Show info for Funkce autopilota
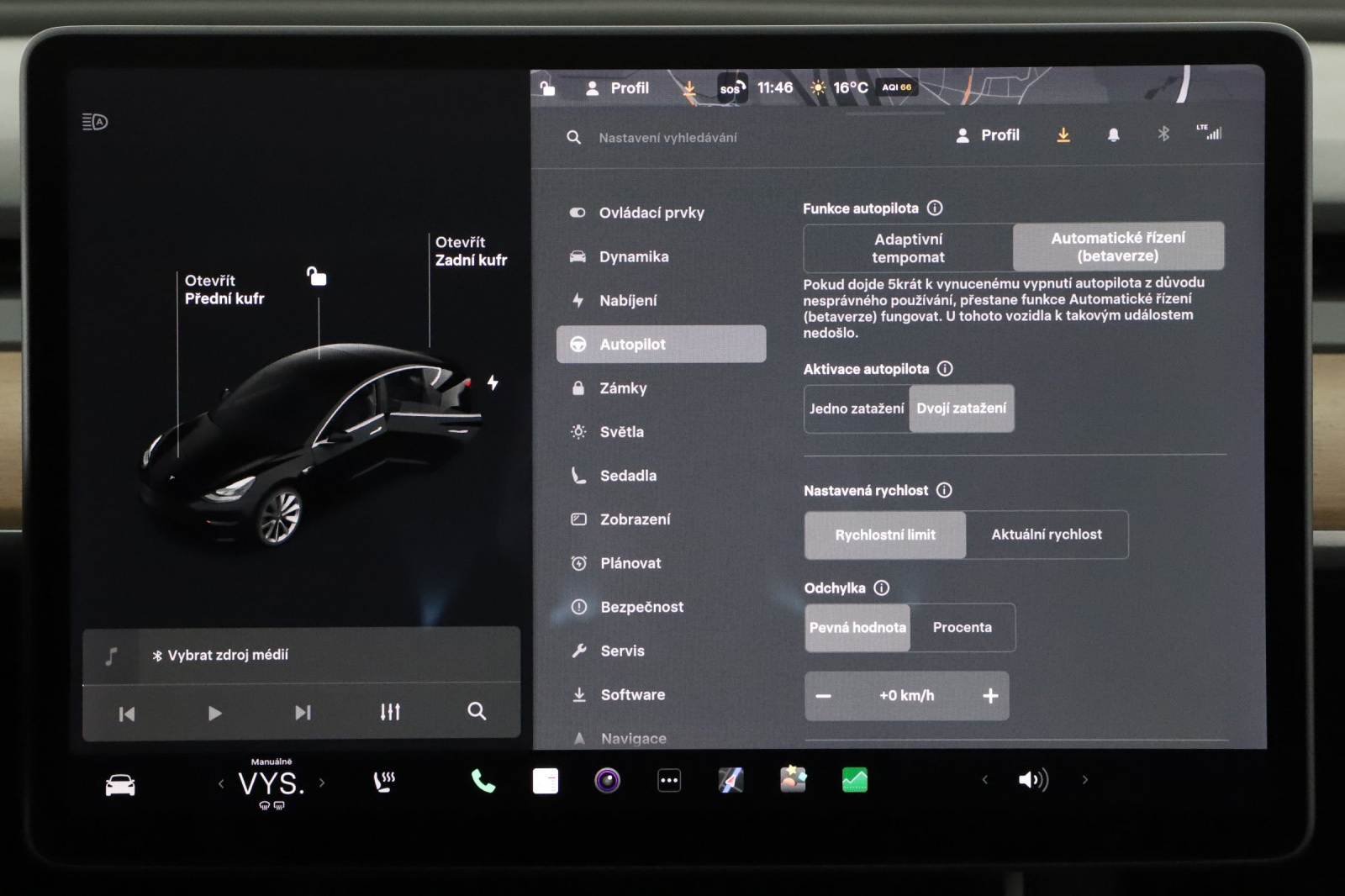The width and height of the screenshot is (1345, 896). [935, 208]
